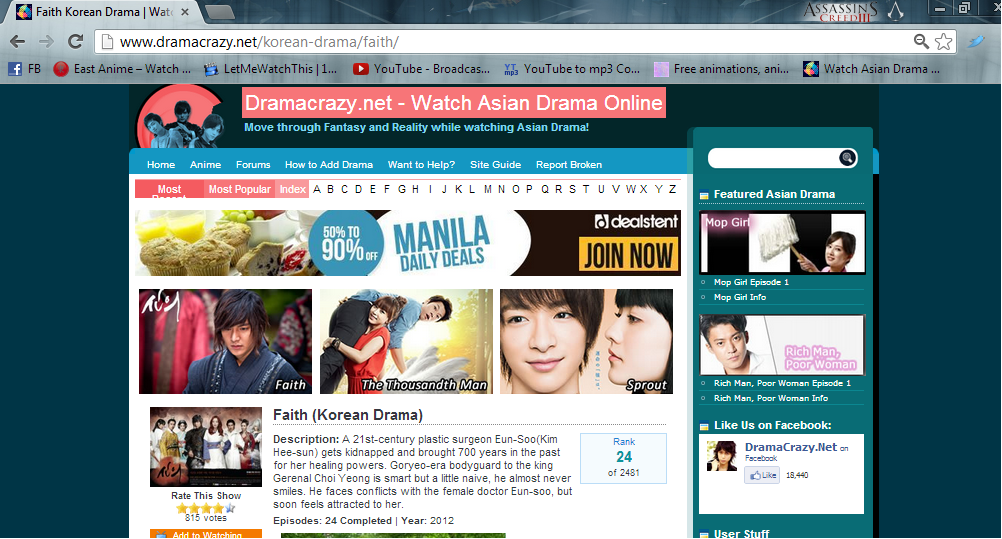This screenshot has width=1002, height=539.
Task: Open Report Broken page
Action: click(x=569, y=164)
